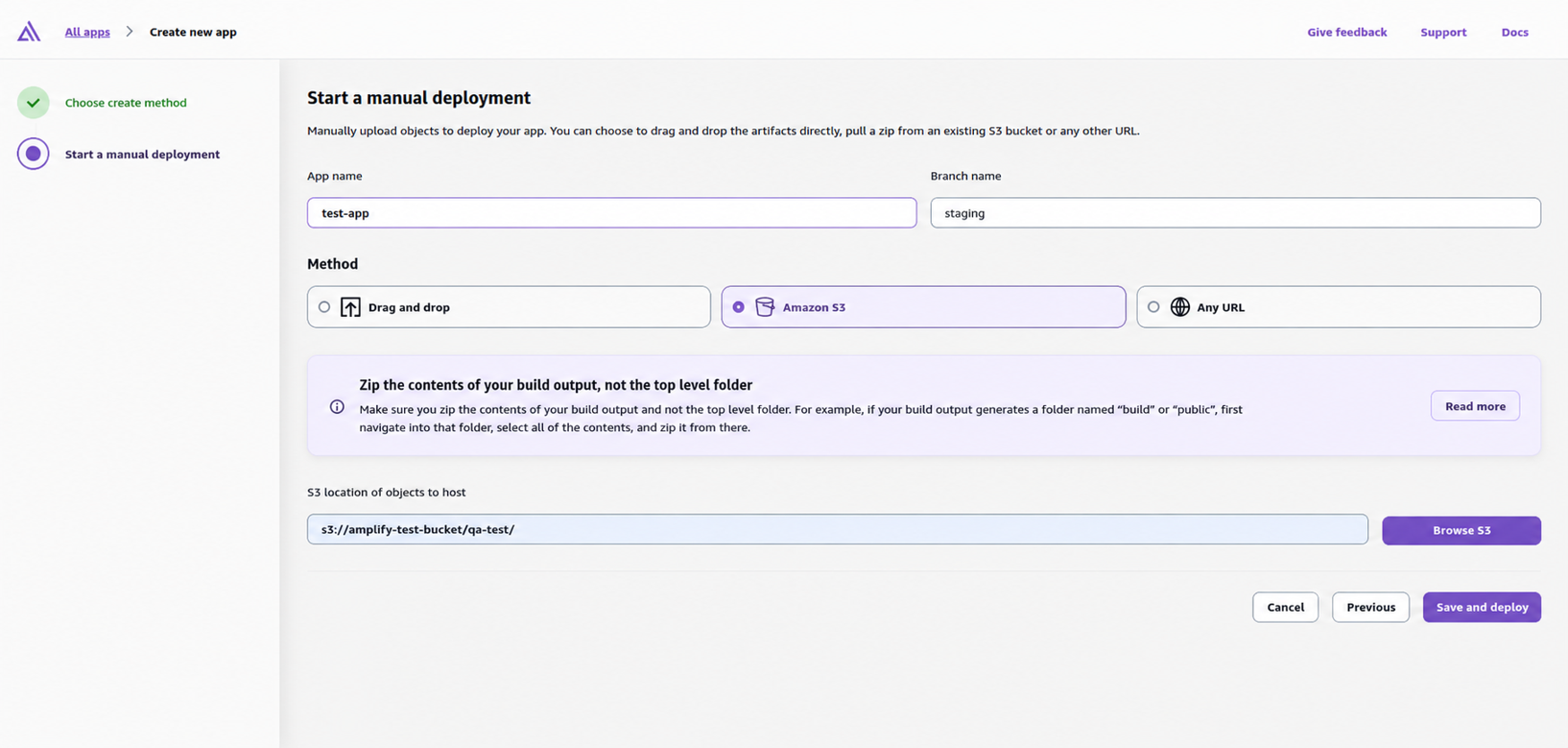Image resolution: width=1568 pixels, height=748 pixels.
Task: Go to Choose create method step
Action: point(126,103)
